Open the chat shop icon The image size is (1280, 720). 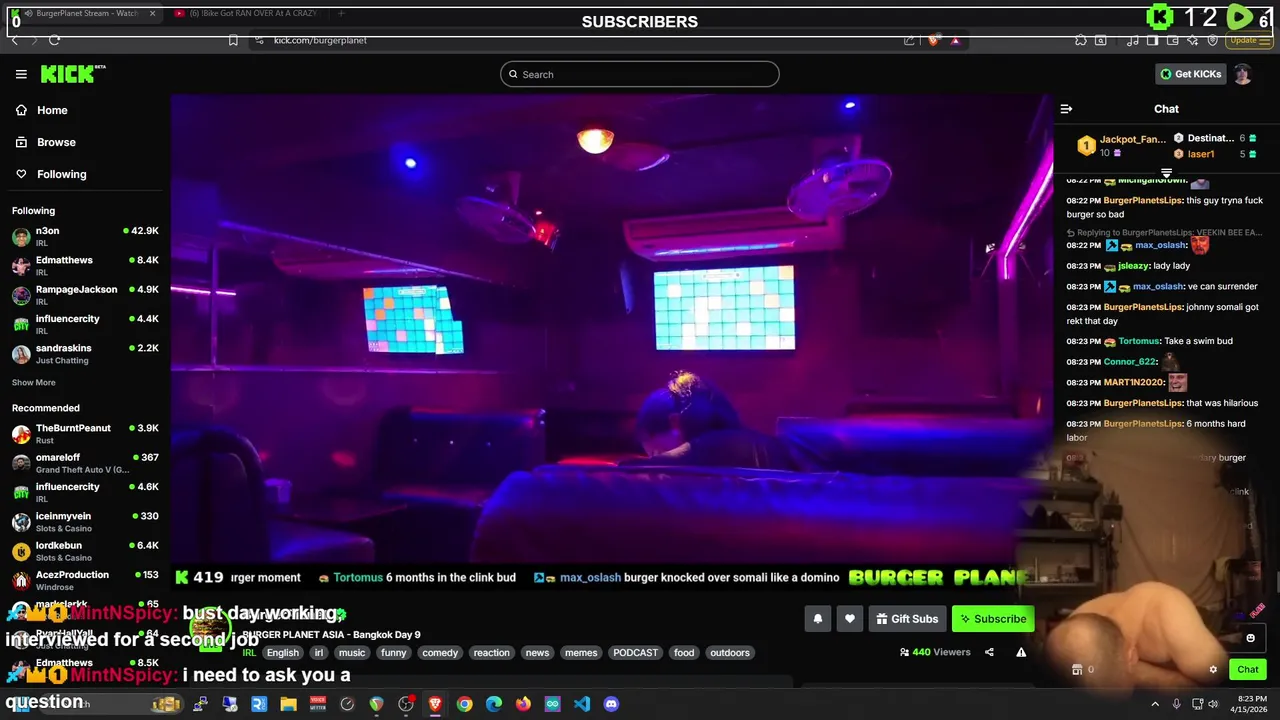(x=1077, y=670)
